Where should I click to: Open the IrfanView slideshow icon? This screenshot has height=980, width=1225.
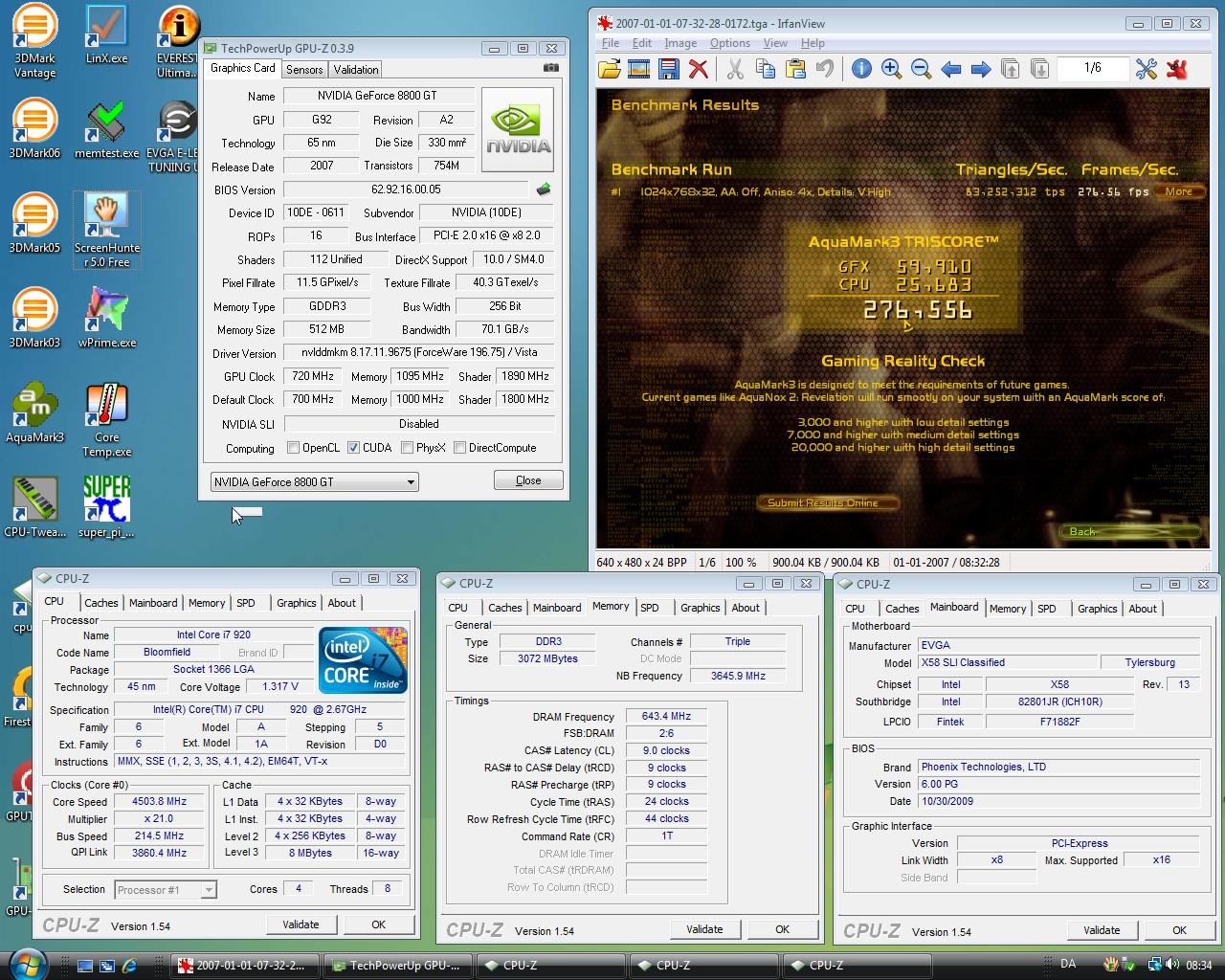click(x=639, y=69)
